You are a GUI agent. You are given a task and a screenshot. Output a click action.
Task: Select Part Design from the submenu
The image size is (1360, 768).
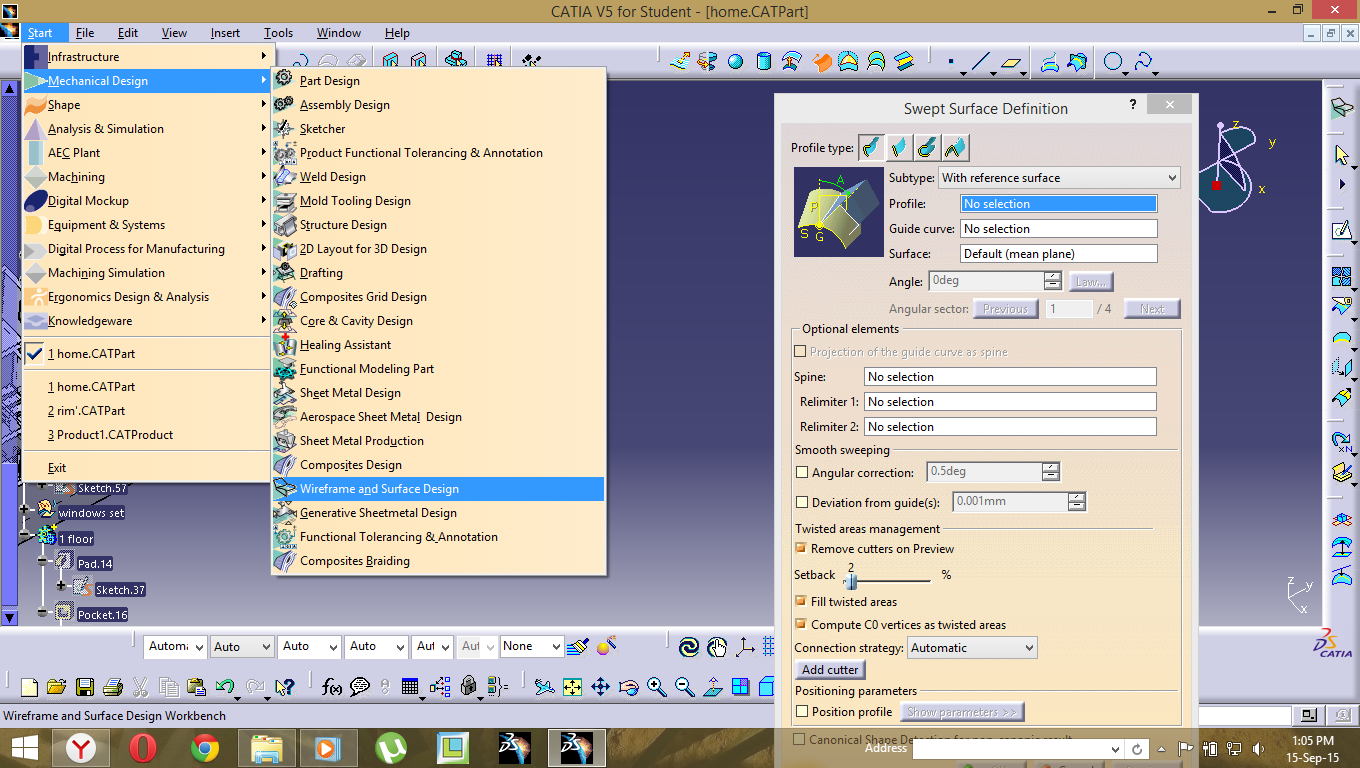coord(438,81)
